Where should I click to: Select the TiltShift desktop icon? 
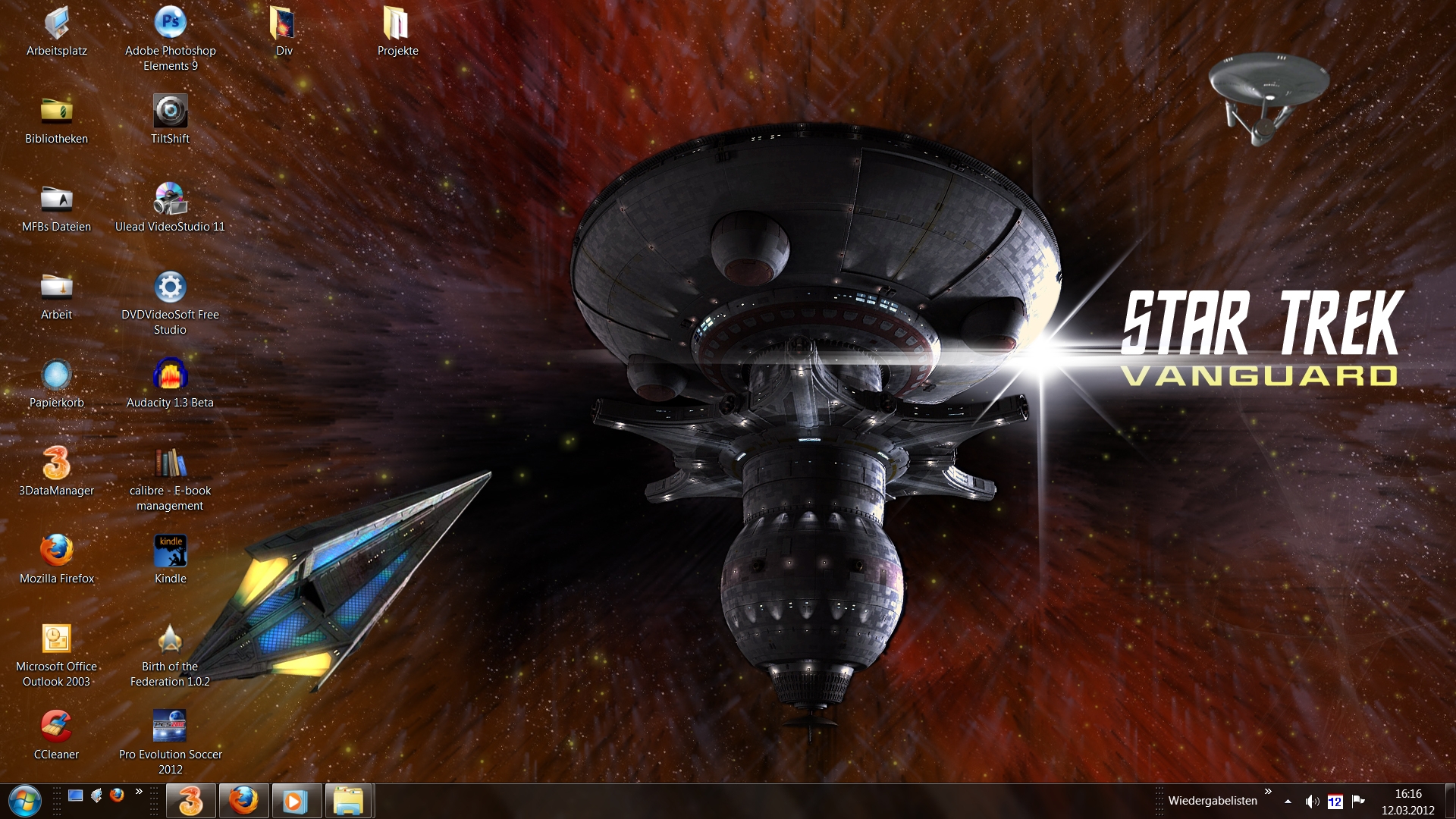(170, 111)
